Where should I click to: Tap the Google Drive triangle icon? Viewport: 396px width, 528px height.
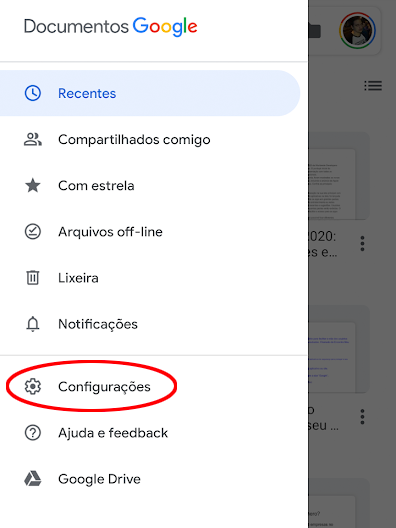[33, 478]
